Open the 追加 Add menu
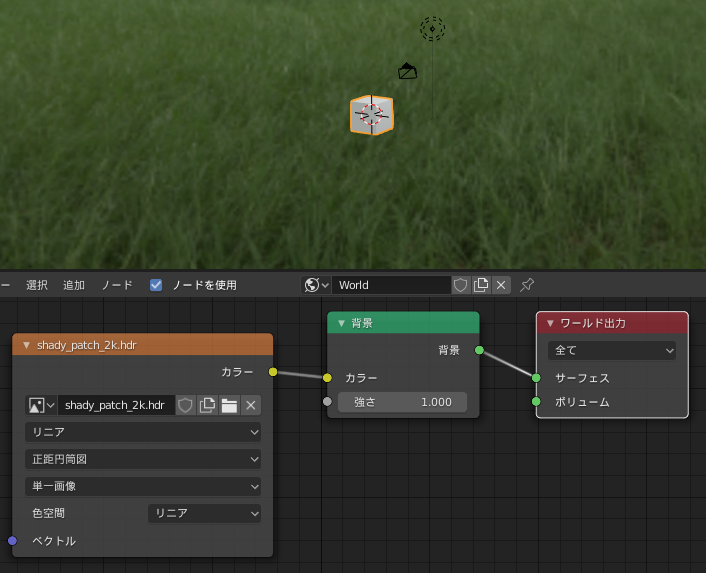 [74, 285]
